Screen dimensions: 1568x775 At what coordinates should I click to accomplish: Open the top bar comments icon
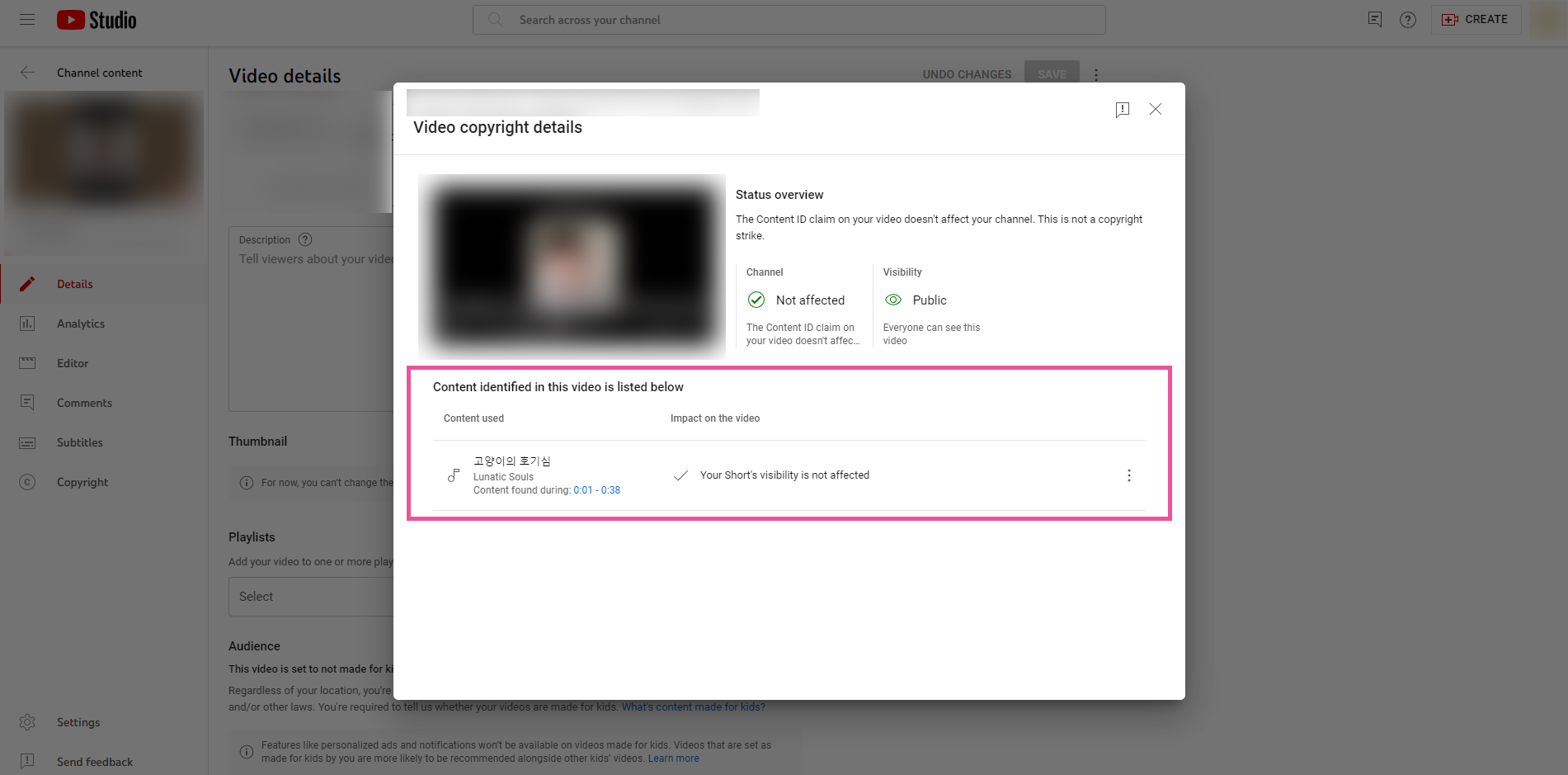(x=1374, y=20)
